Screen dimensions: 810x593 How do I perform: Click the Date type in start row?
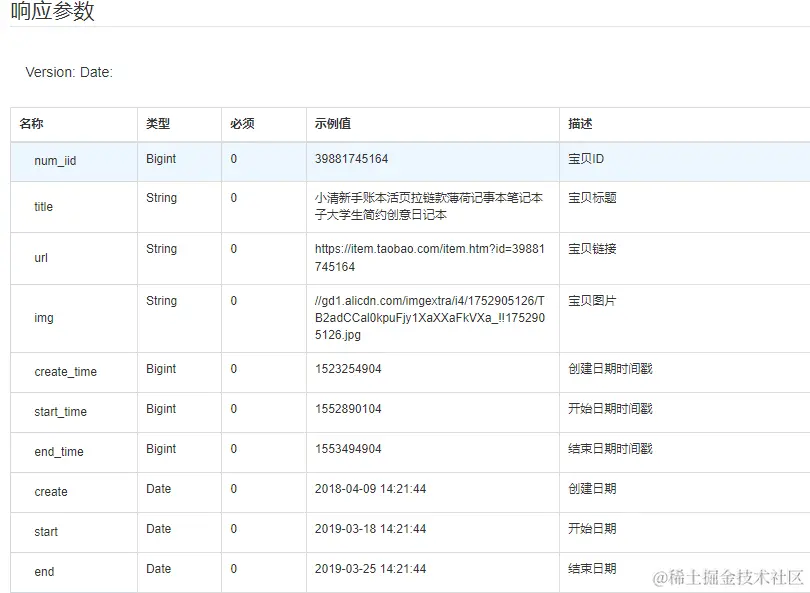coord(159,528)
